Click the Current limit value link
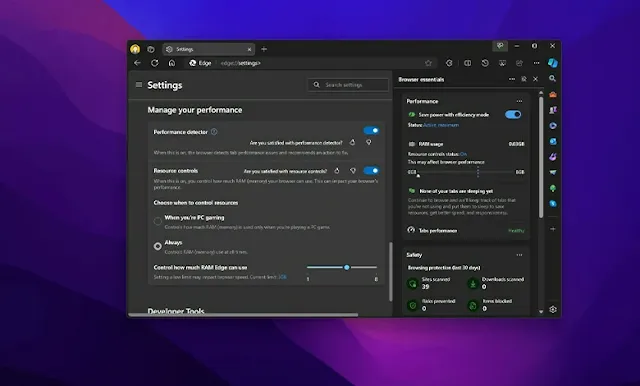 coord(282,277)
